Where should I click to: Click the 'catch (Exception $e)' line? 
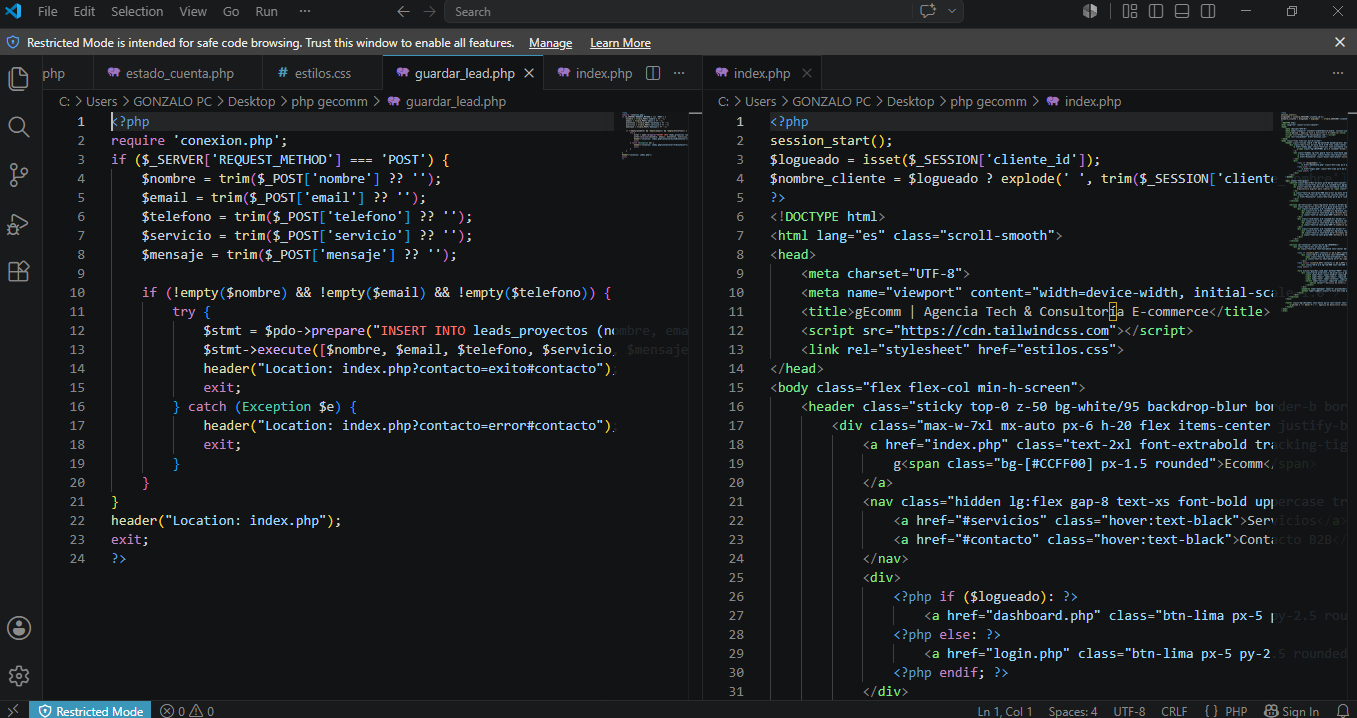265,406
